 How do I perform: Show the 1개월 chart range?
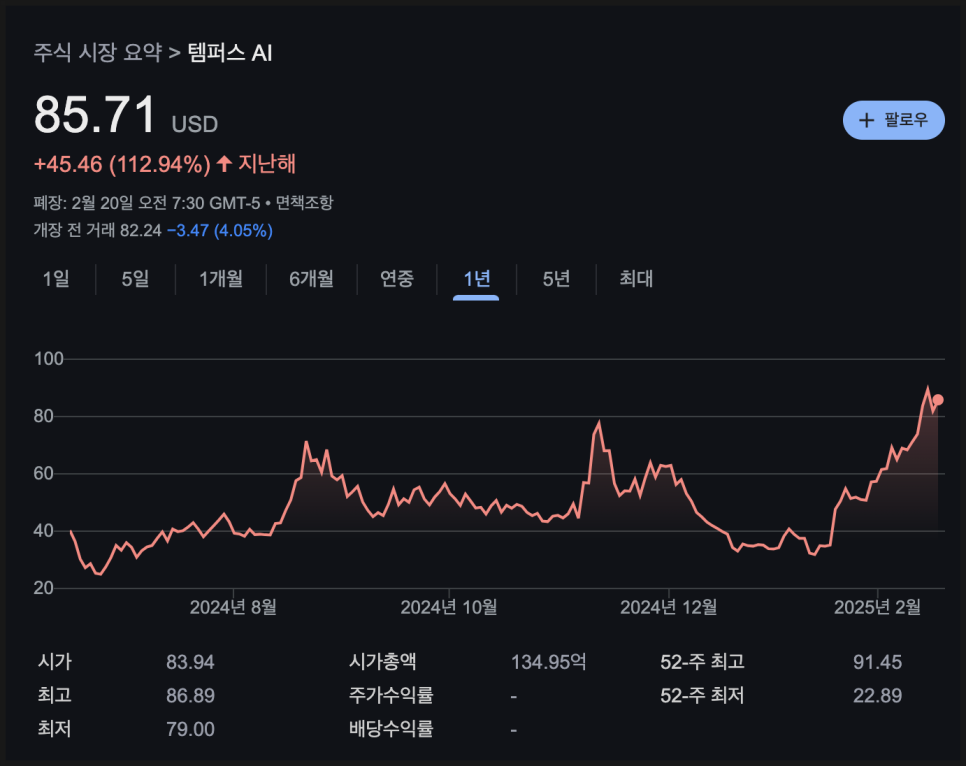coord(221,279)
